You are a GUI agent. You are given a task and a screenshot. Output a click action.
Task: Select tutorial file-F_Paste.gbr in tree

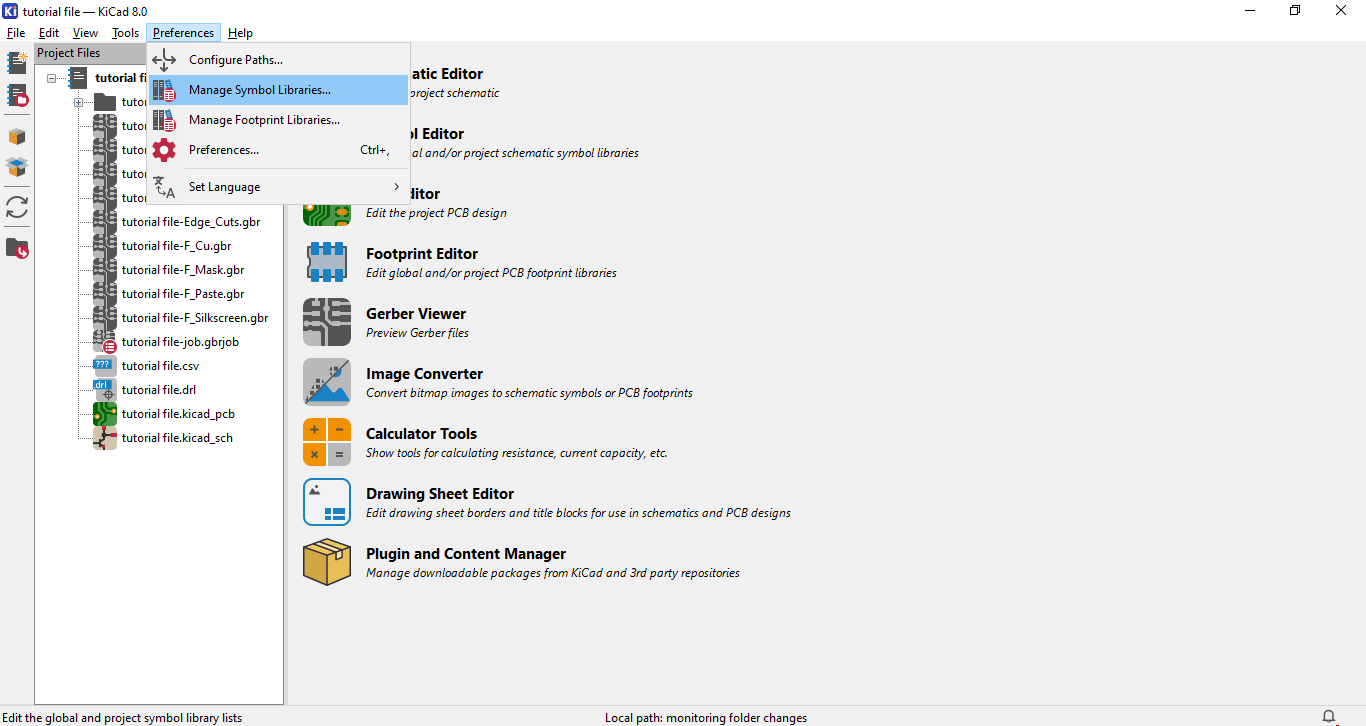click(183, 294)
